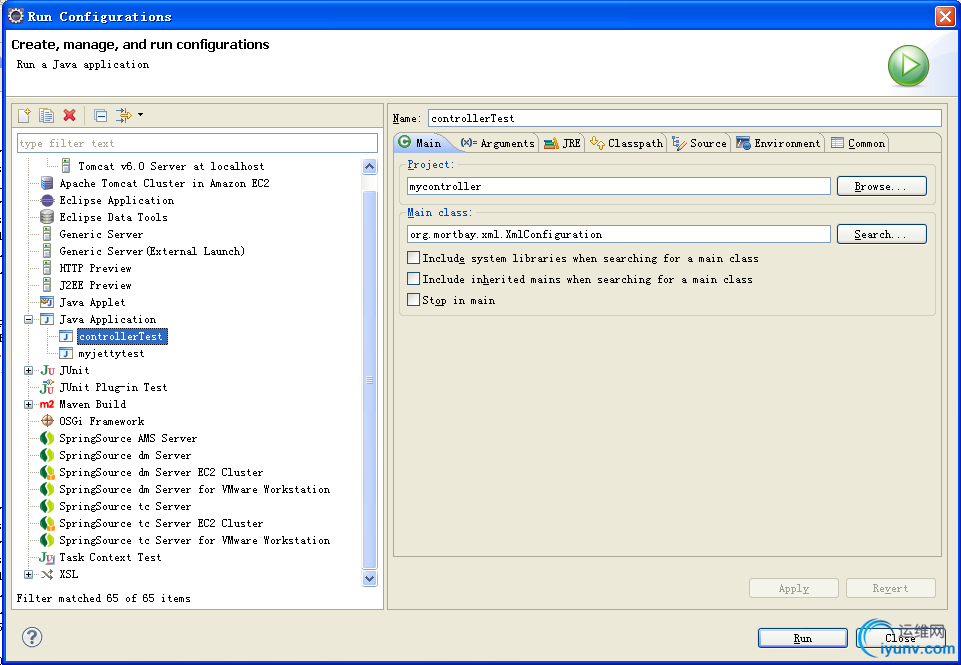Select Generic Server(External Launch) entry

(x=152, y=251)
